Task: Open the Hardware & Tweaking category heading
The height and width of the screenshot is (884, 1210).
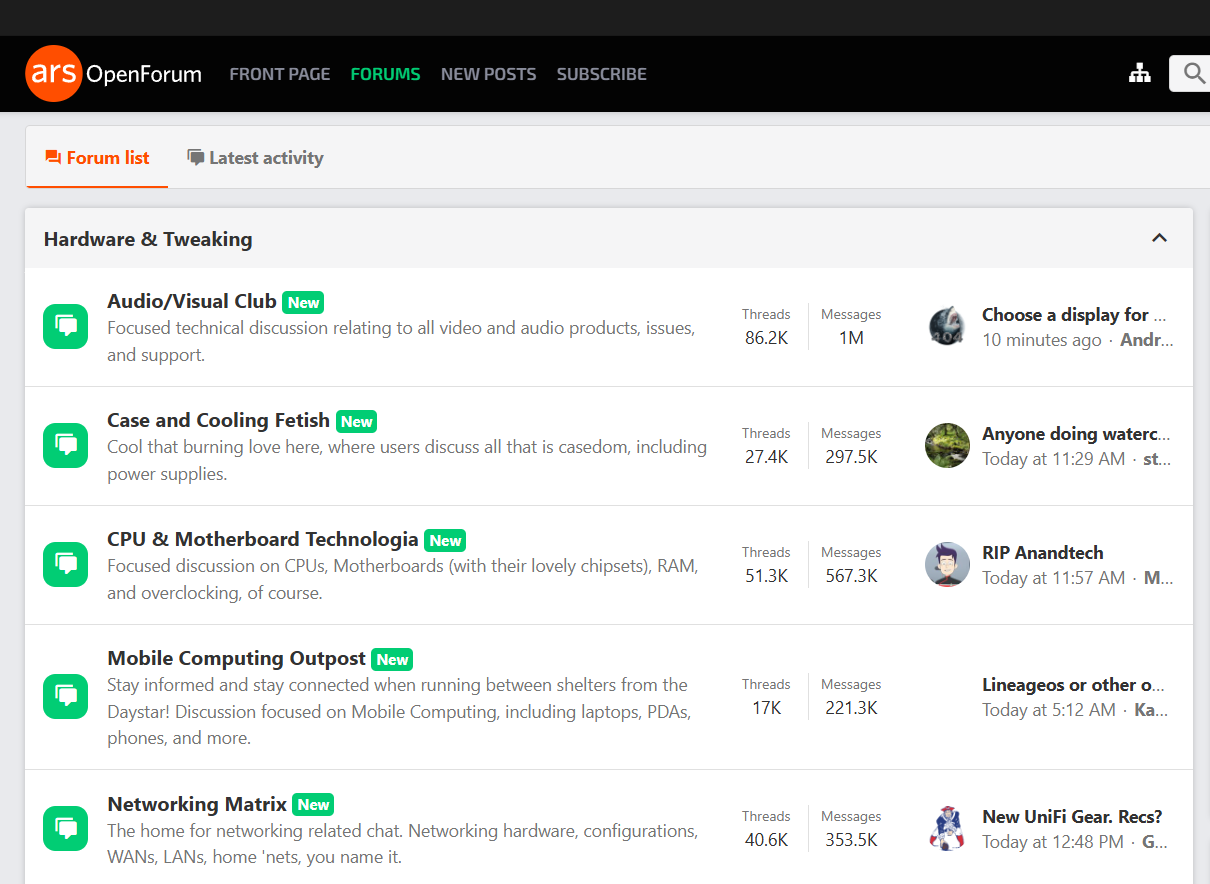Action: pyautogui.click(x=148, y=239)
